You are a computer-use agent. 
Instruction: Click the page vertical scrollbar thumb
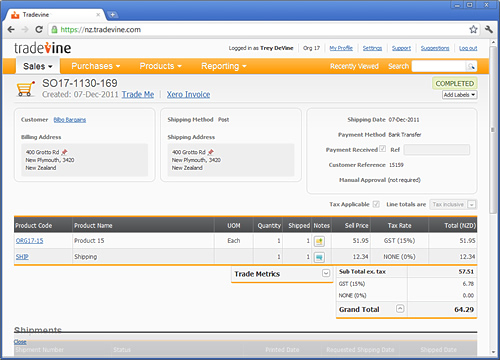click(493, 130)
